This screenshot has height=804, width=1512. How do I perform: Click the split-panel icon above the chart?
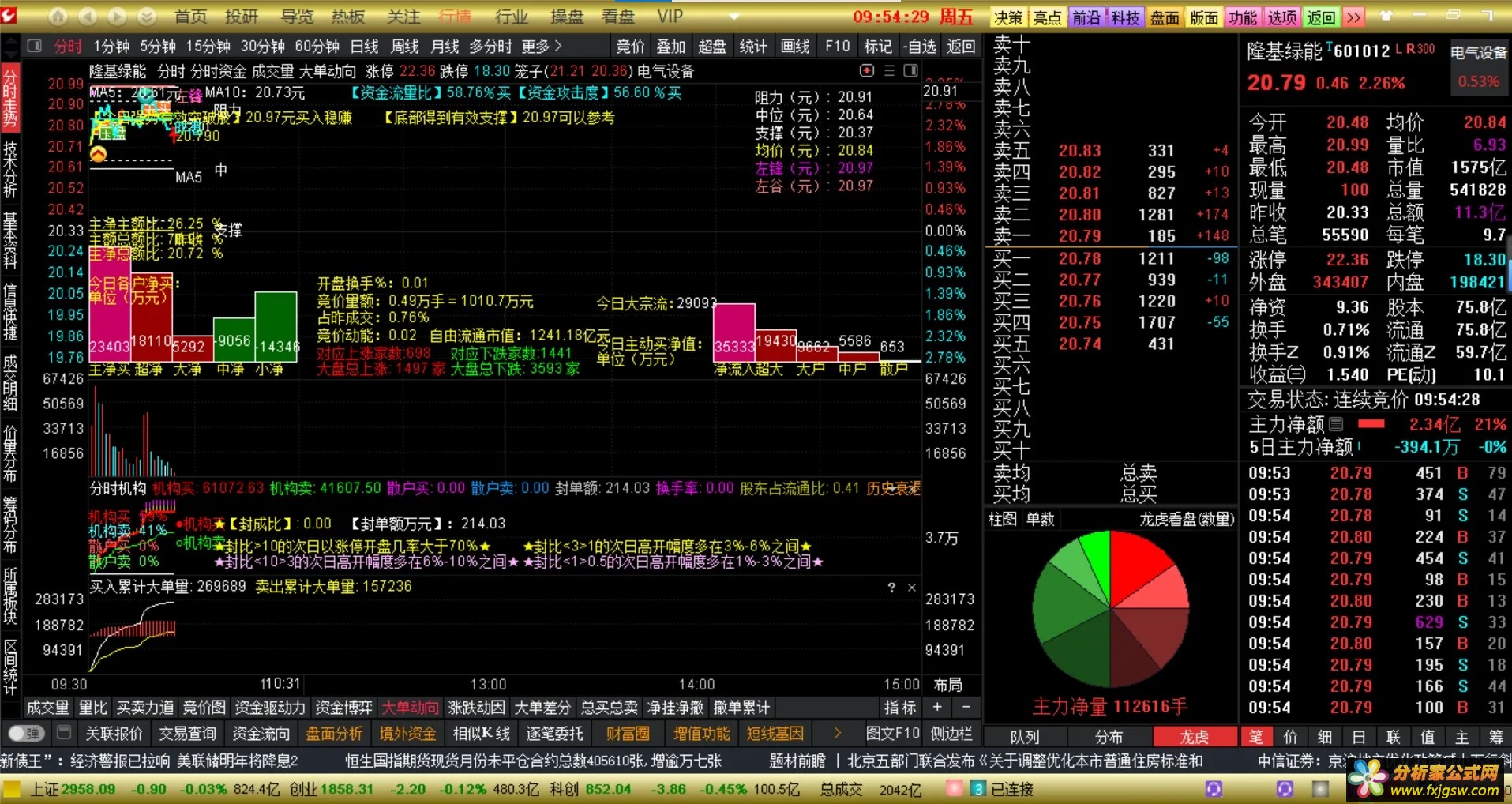[910, 71]
